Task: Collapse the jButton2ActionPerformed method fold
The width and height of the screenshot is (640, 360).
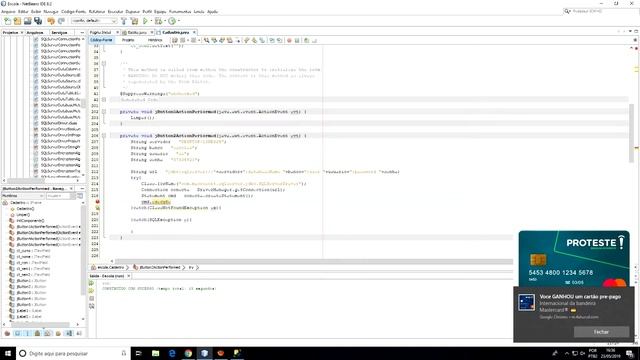Action: 104,136
